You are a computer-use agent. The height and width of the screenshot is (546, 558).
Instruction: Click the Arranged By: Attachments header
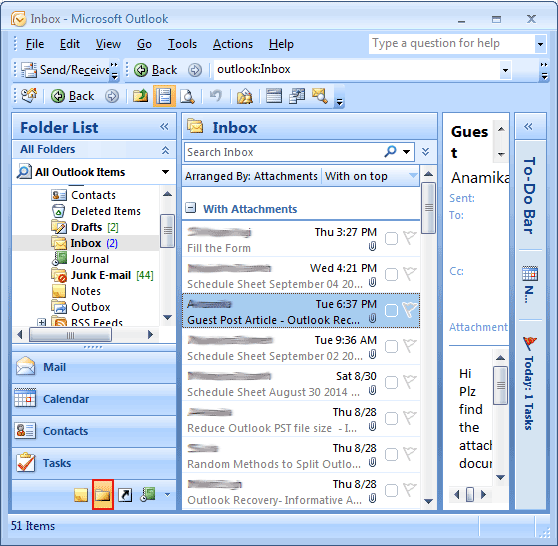[251, 176]
